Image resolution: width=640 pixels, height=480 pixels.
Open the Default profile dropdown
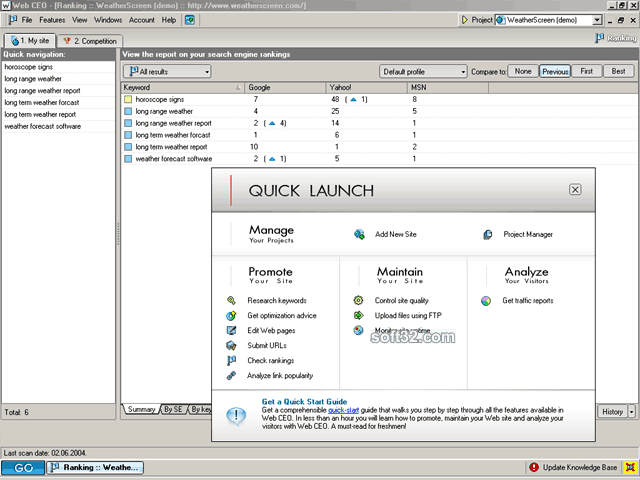(423, 71)
